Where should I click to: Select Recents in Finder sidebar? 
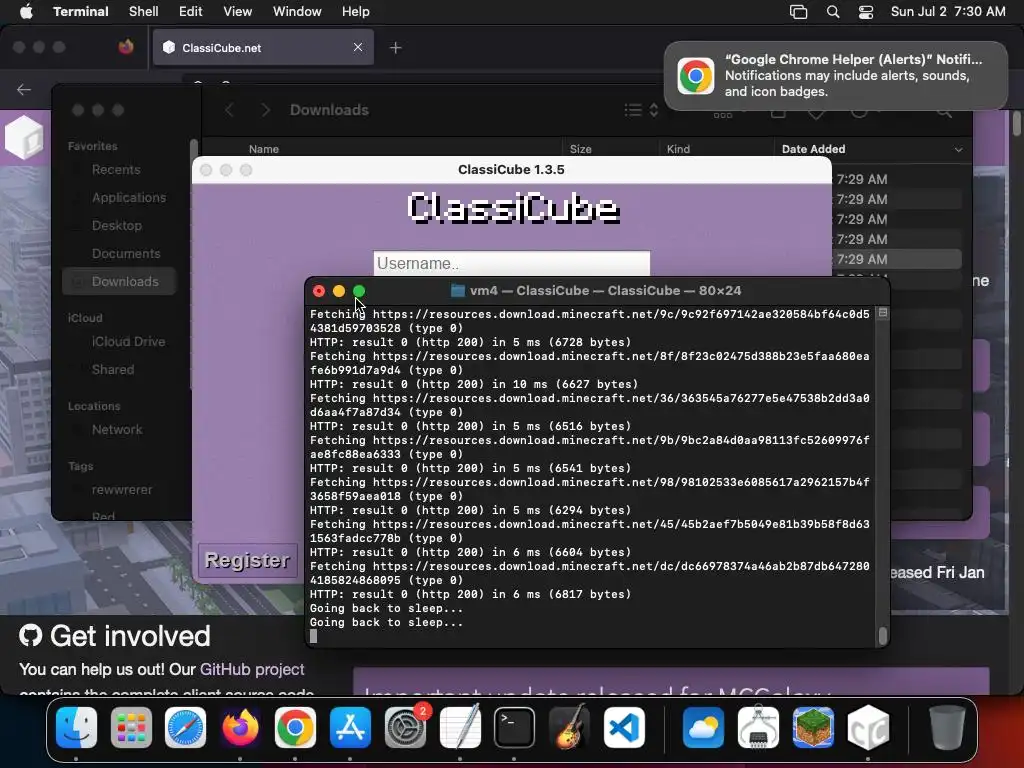pos(116,170)
